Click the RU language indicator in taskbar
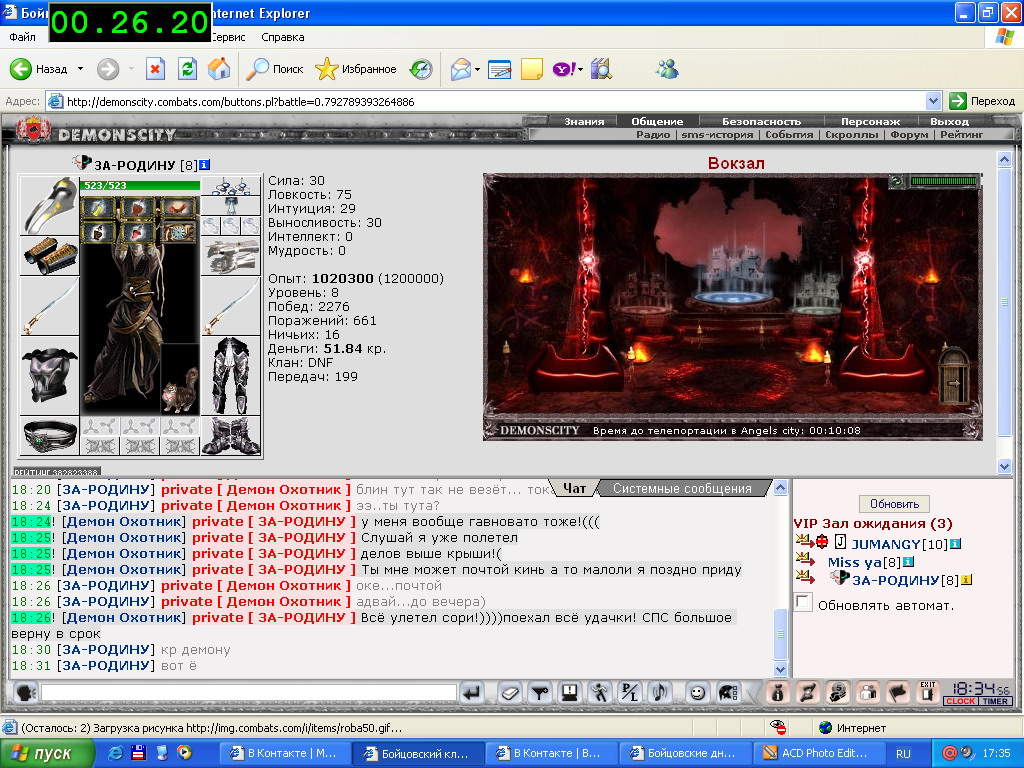This screenshot has height=768, width=1024. tap(903, 754)
